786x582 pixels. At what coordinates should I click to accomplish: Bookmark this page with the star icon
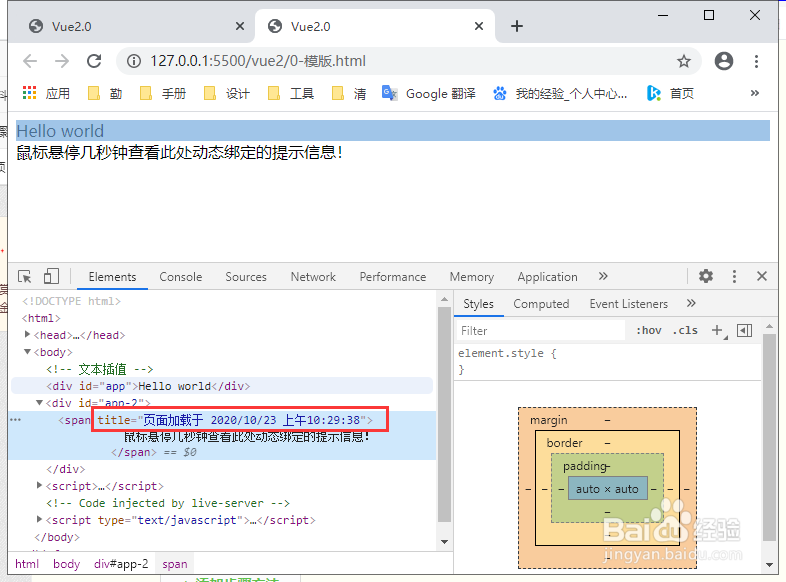coord(684,61)
